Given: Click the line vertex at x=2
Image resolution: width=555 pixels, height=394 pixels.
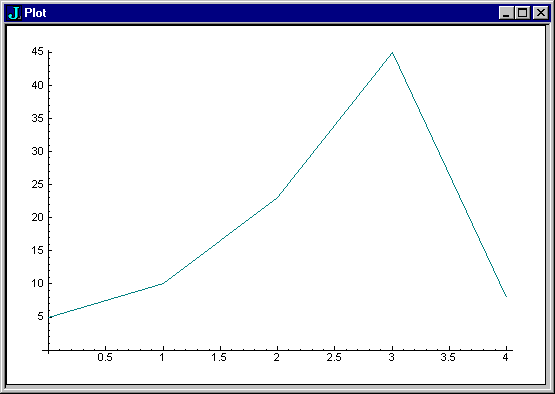Looking at the screenshot, I should 277,198.
